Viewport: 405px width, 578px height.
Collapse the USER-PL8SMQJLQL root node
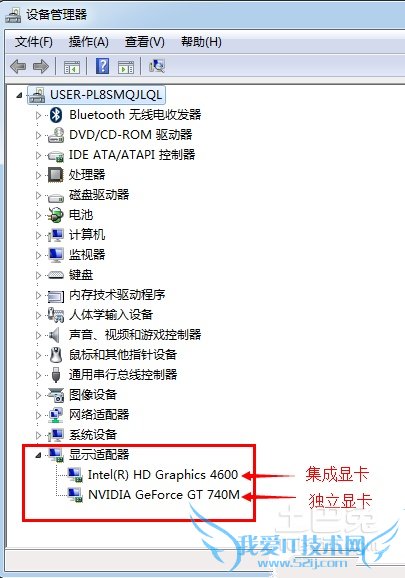click(19, 95)
